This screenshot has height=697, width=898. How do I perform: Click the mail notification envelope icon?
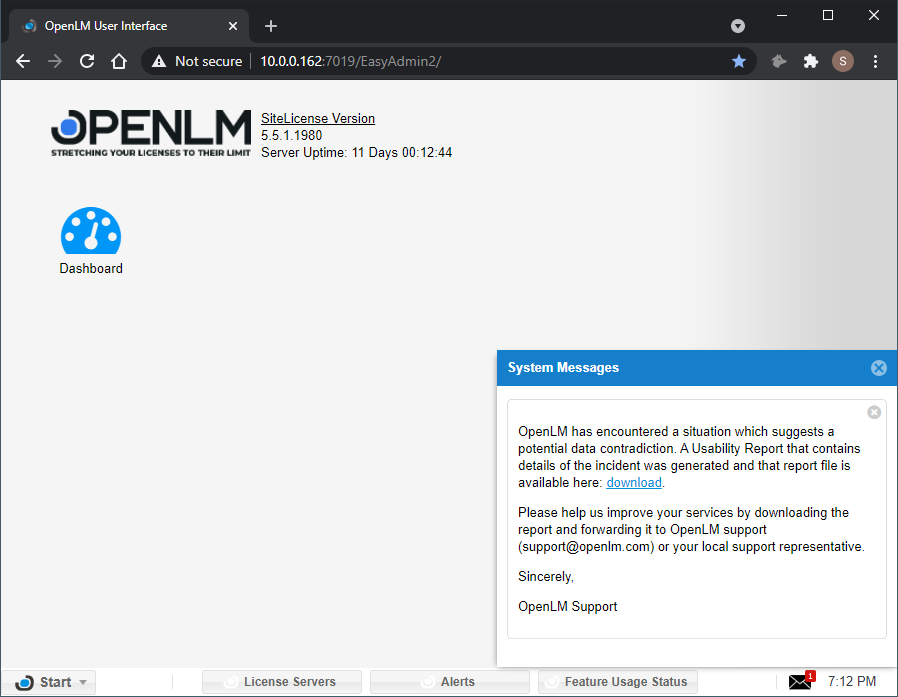(x=799, y=682)
